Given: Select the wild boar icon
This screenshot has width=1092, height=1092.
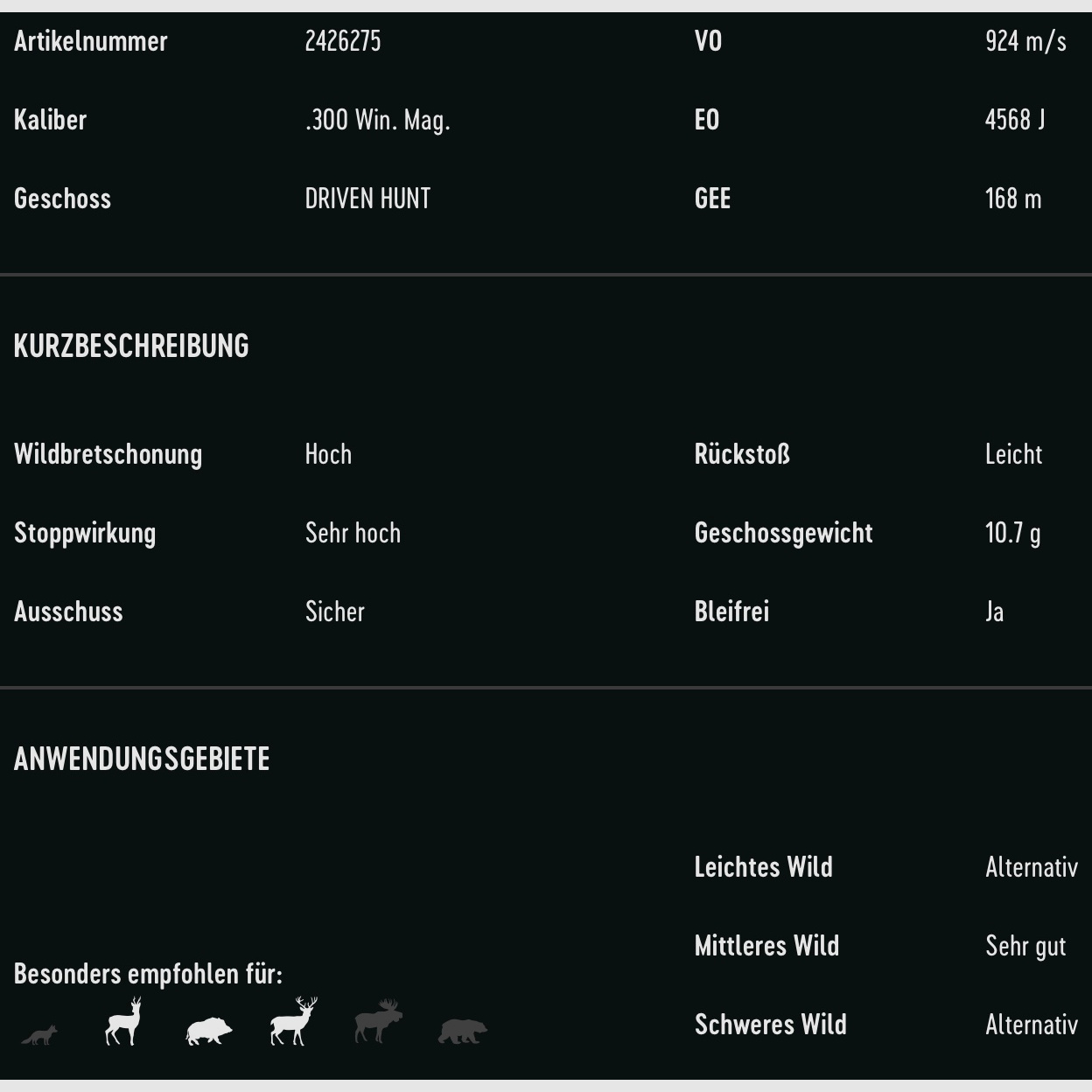Looking at the screenshot, I should click(x=209, y=1032).
